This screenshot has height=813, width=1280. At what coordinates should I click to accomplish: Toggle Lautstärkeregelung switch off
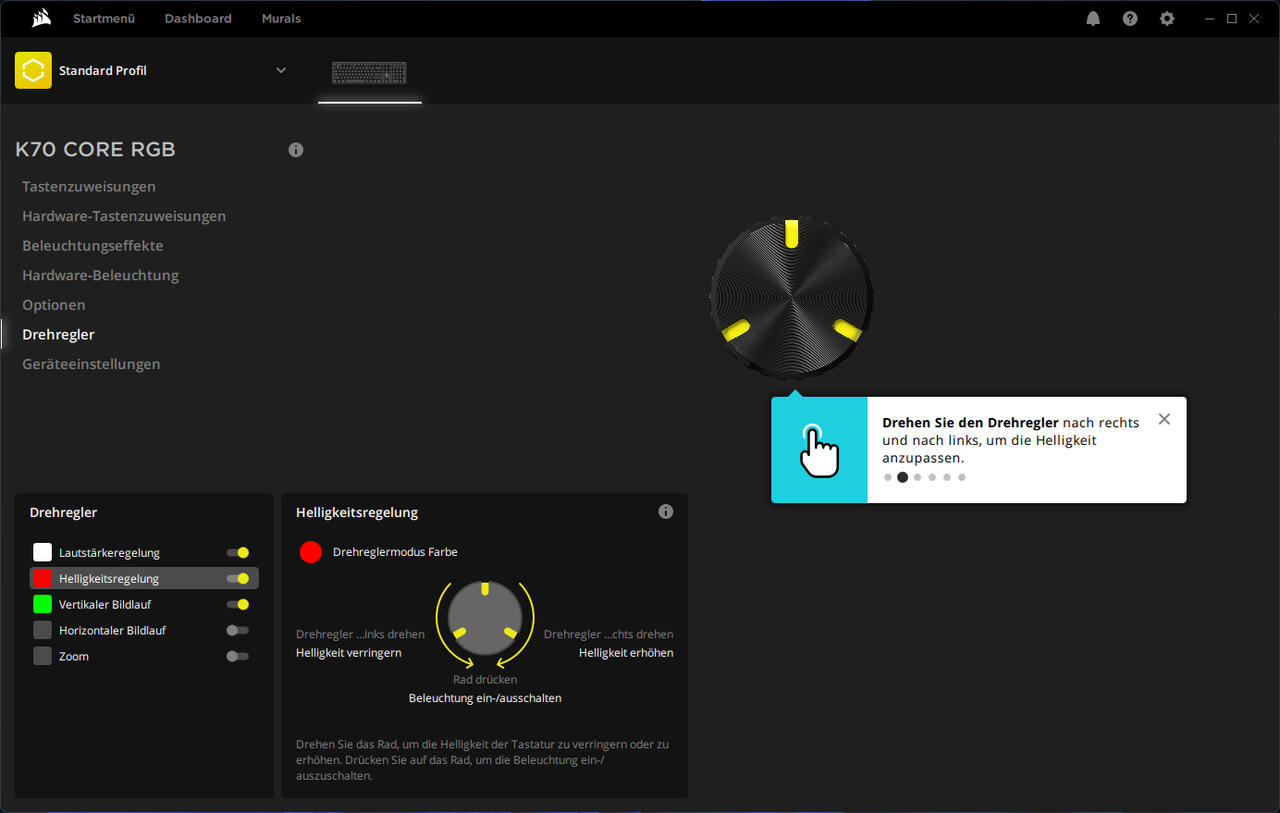tap(238, 552)
